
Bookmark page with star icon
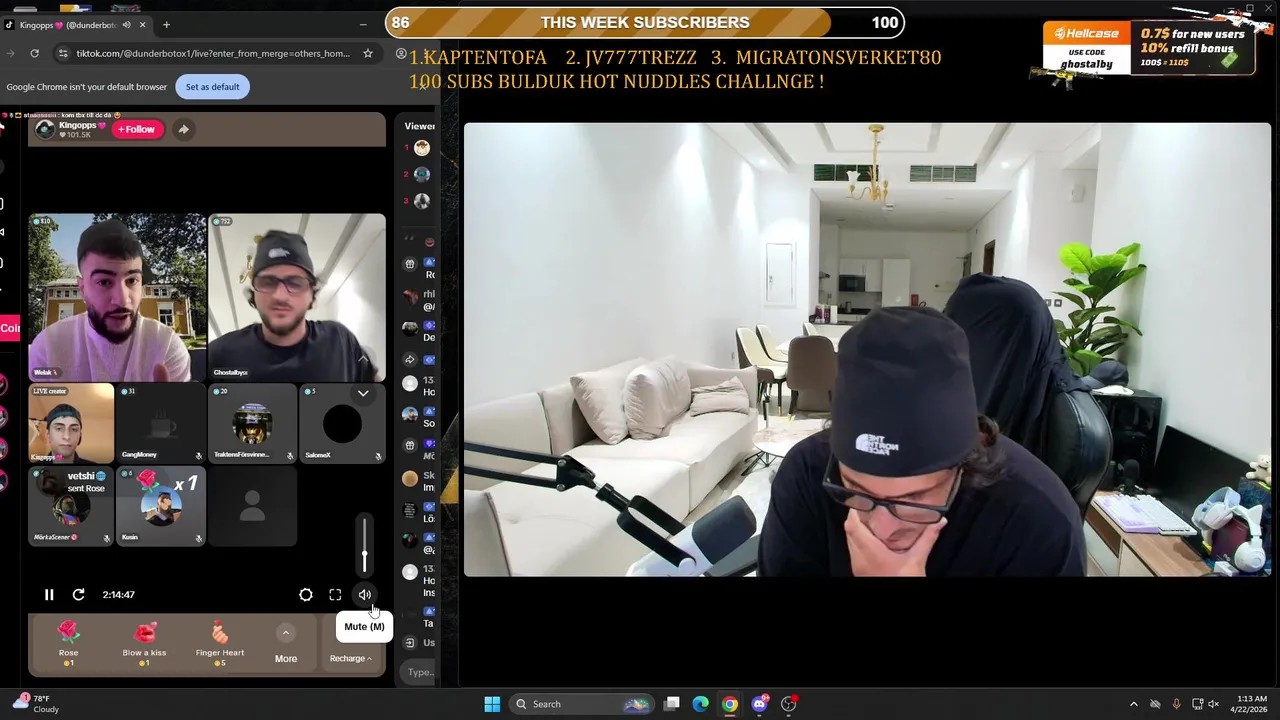[368, 53]
